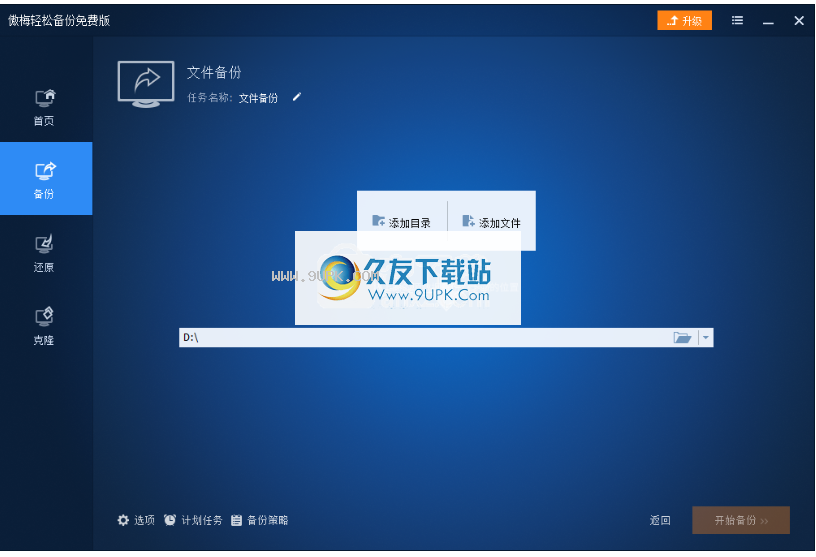
Task: Minimize the AOMEI backup window
Action: [x=768, y=21]
